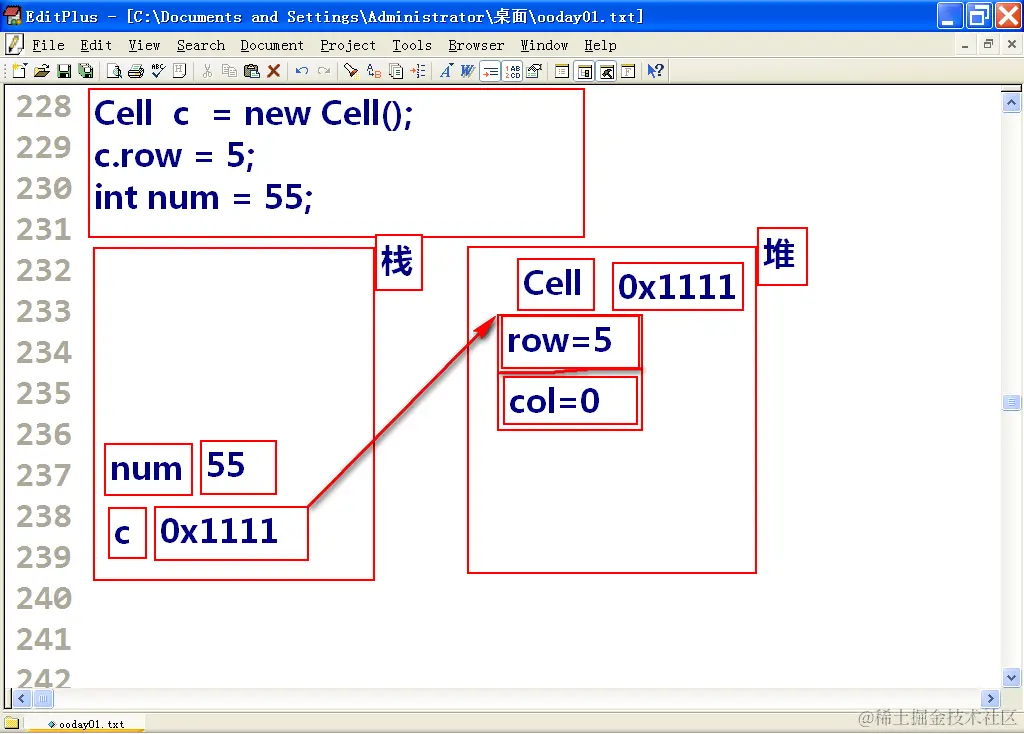Click the Open file toolbar icon

click(x=42, y=71)
